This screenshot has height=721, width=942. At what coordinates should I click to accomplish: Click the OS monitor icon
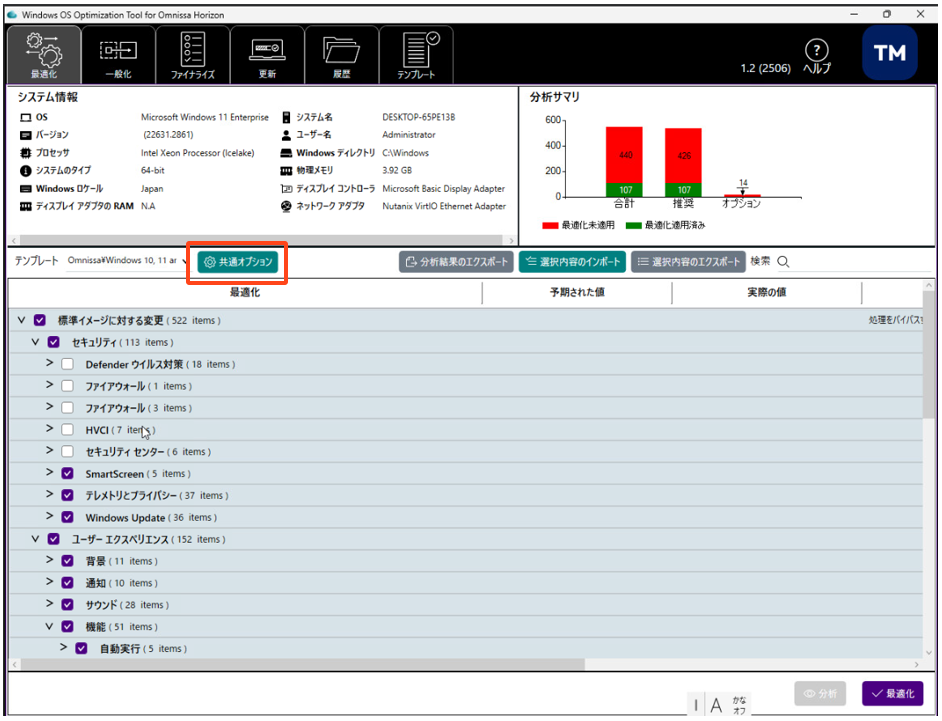(x=25, y=117)
